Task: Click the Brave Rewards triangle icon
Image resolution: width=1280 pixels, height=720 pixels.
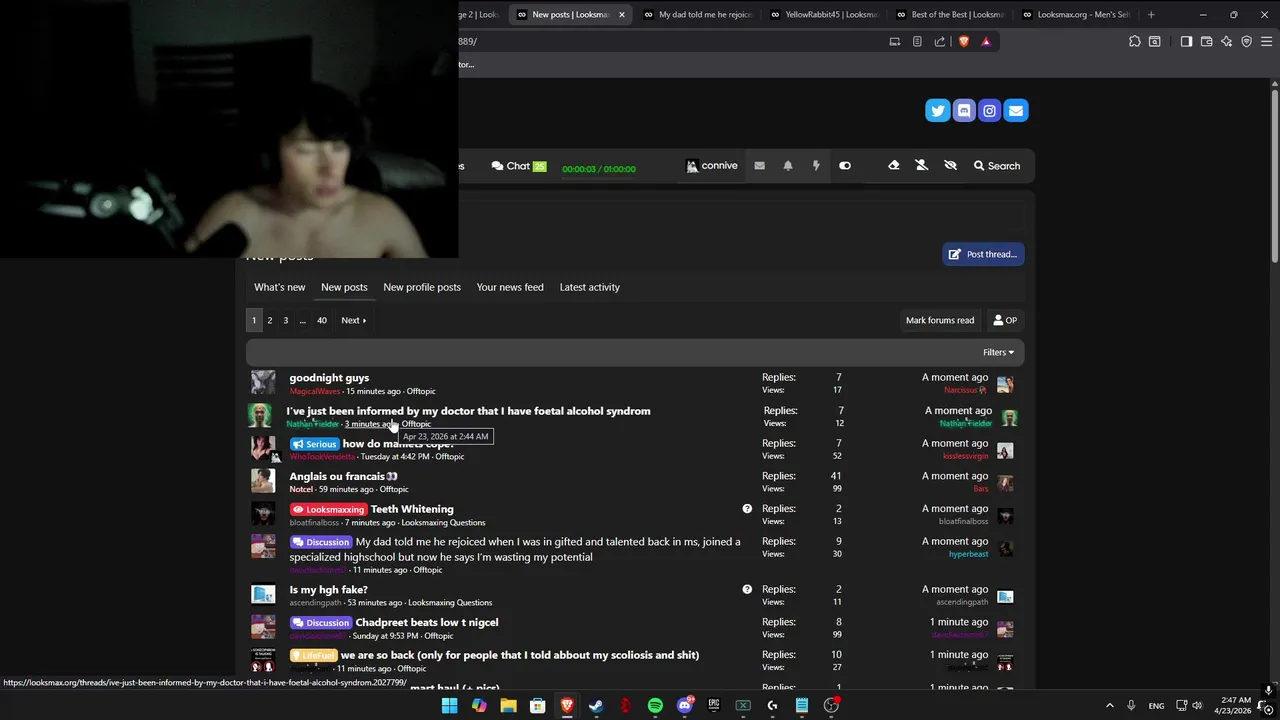Action: [986, 41]
